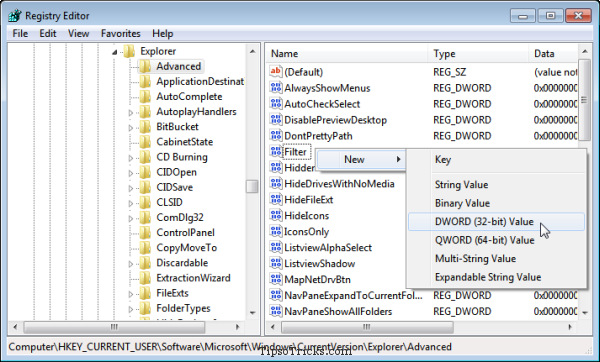
Task: Click the DontPrettyPath DWORD icon
Action: pos(276,135)
